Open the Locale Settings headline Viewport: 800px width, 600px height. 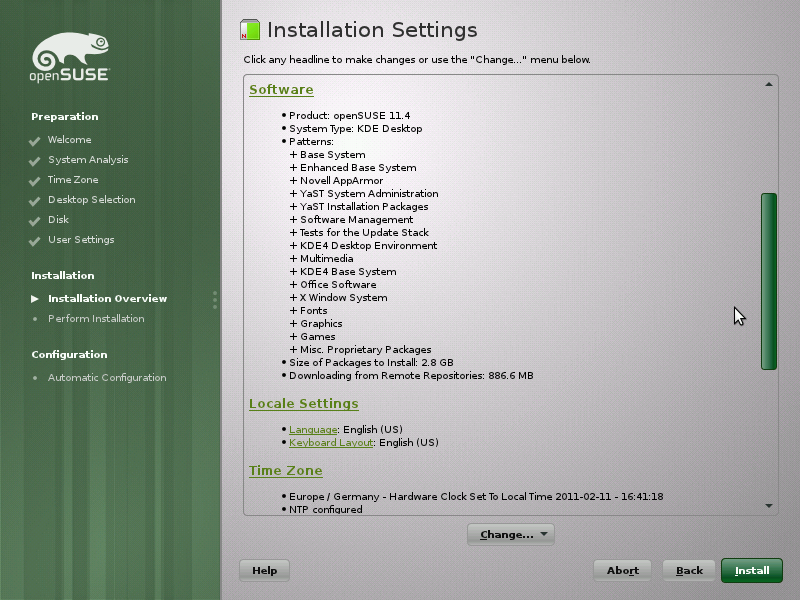click(304, 404)
